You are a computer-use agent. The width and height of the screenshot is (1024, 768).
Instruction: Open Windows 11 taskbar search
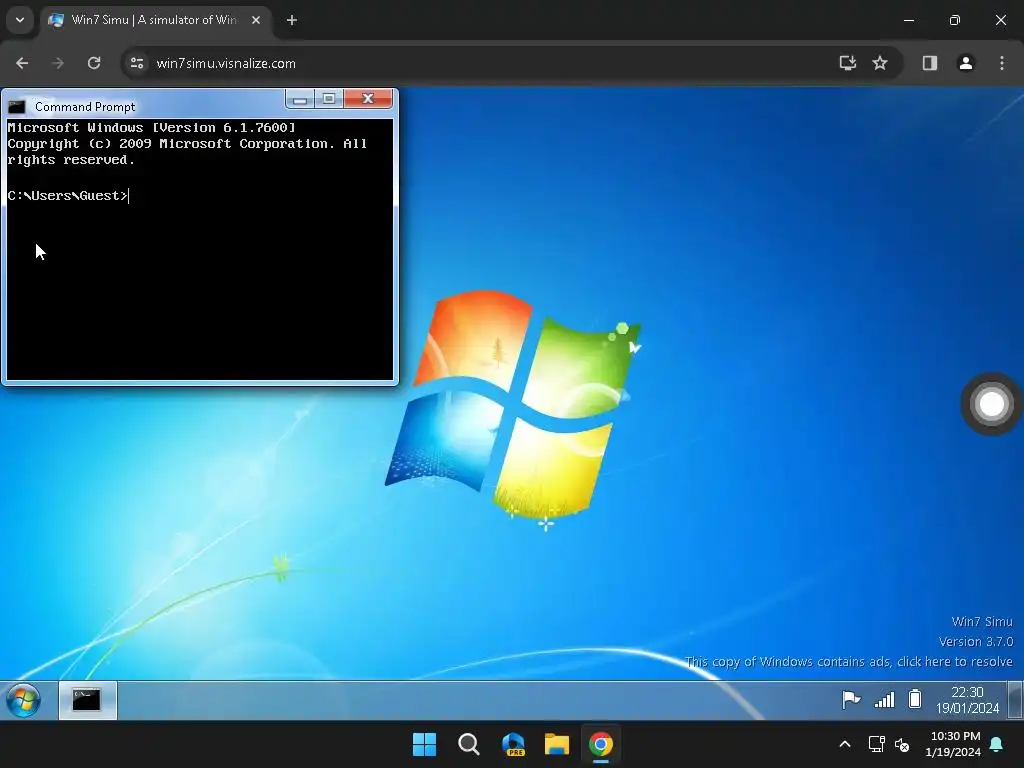(468, 744)
